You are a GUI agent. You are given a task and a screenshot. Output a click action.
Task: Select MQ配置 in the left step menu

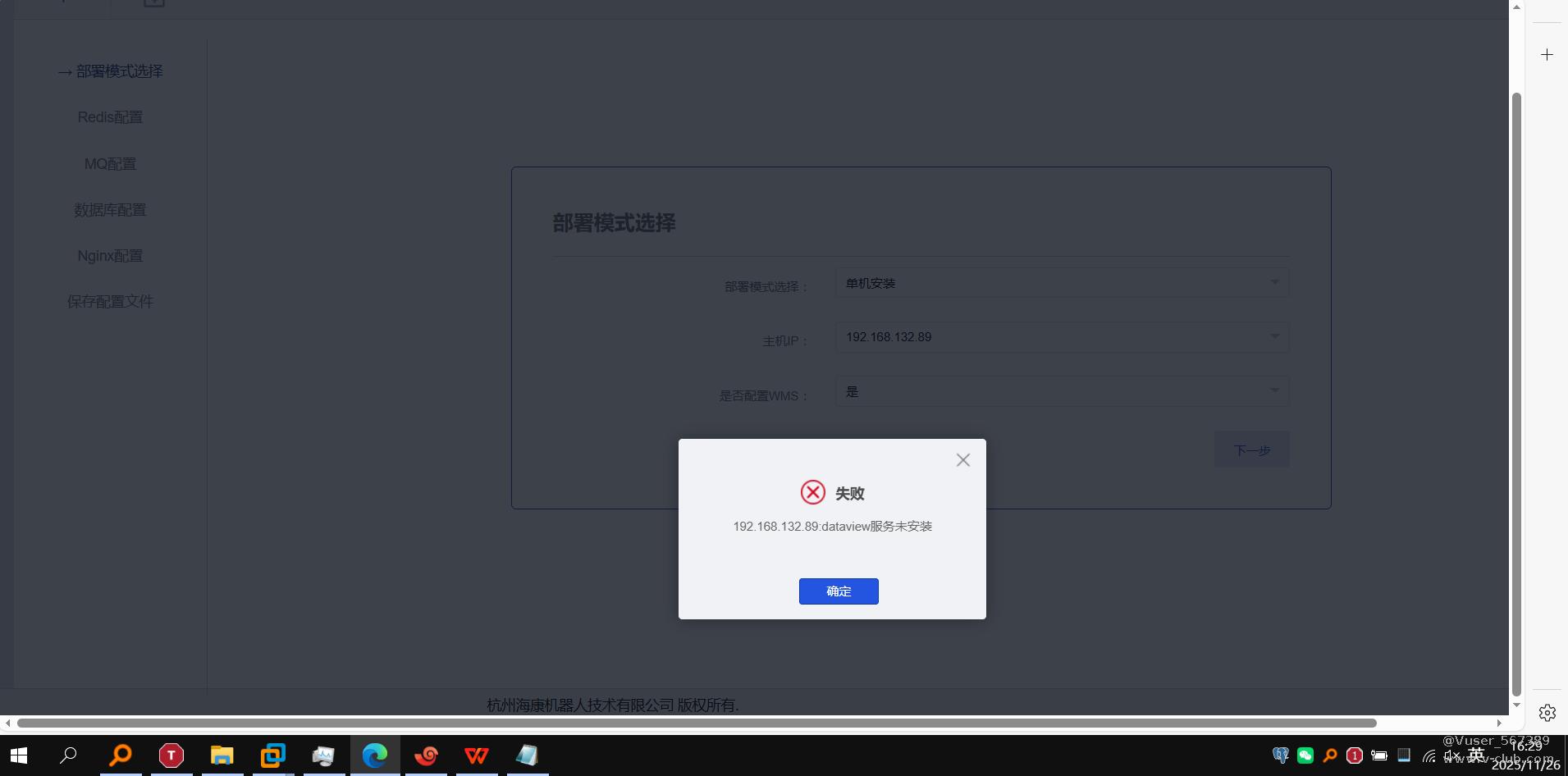pos(110,164)
